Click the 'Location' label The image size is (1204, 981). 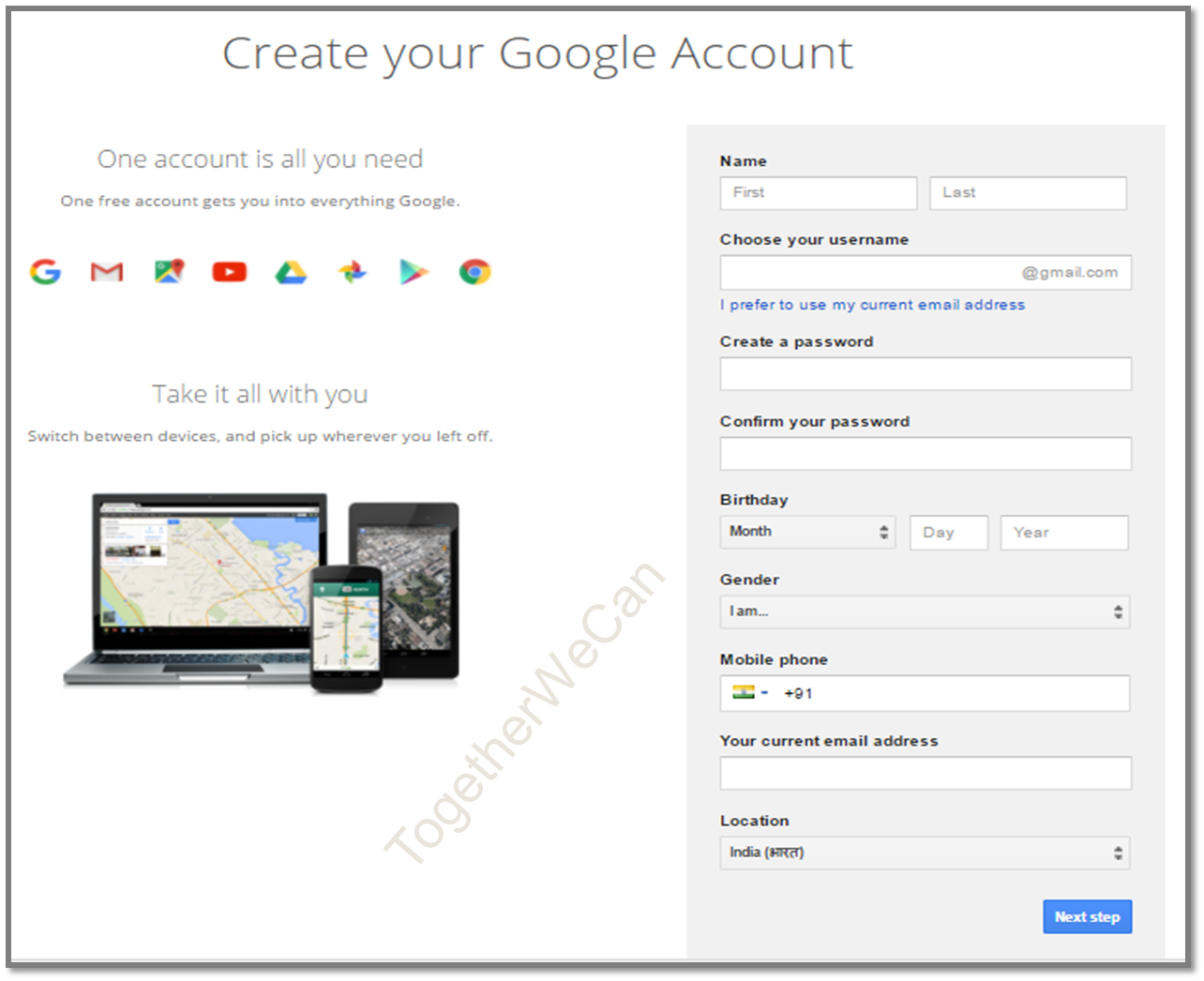coord(755,821)
